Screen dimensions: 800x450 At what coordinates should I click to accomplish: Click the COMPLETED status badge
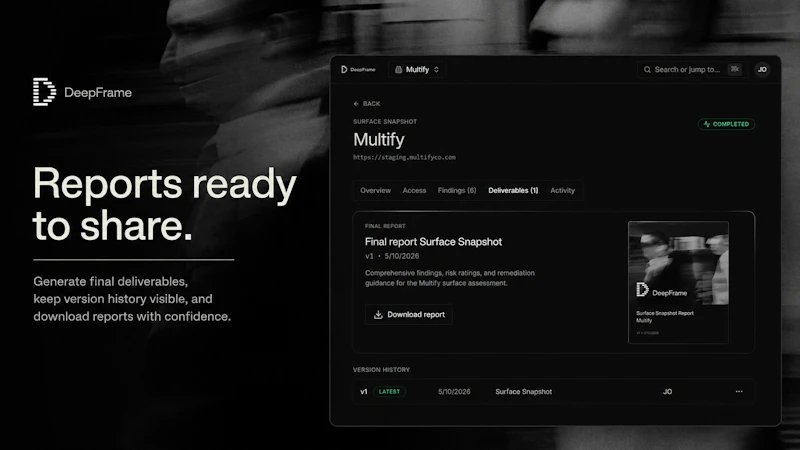coord(726,124)
